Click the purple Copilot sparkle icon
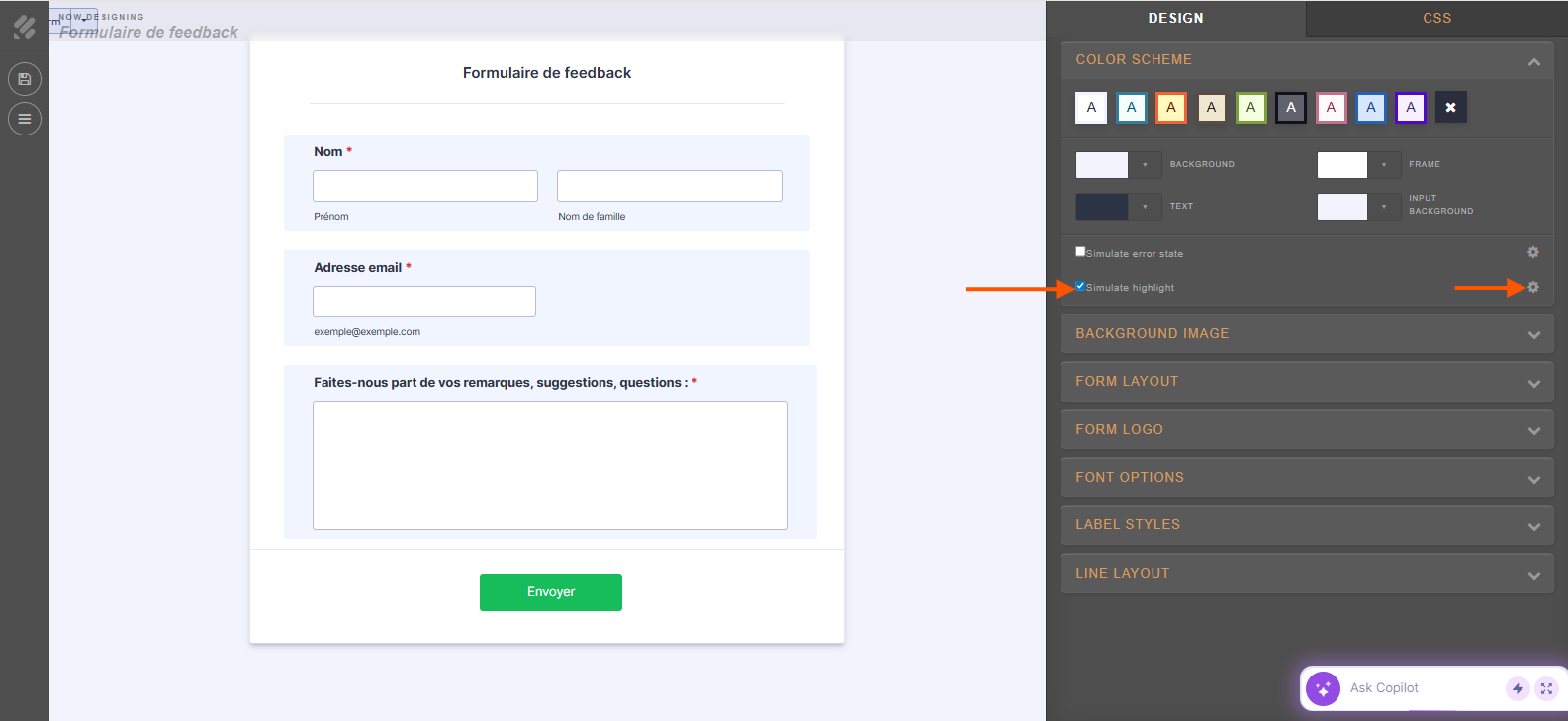1568x721 pixels. [1323, 688]
